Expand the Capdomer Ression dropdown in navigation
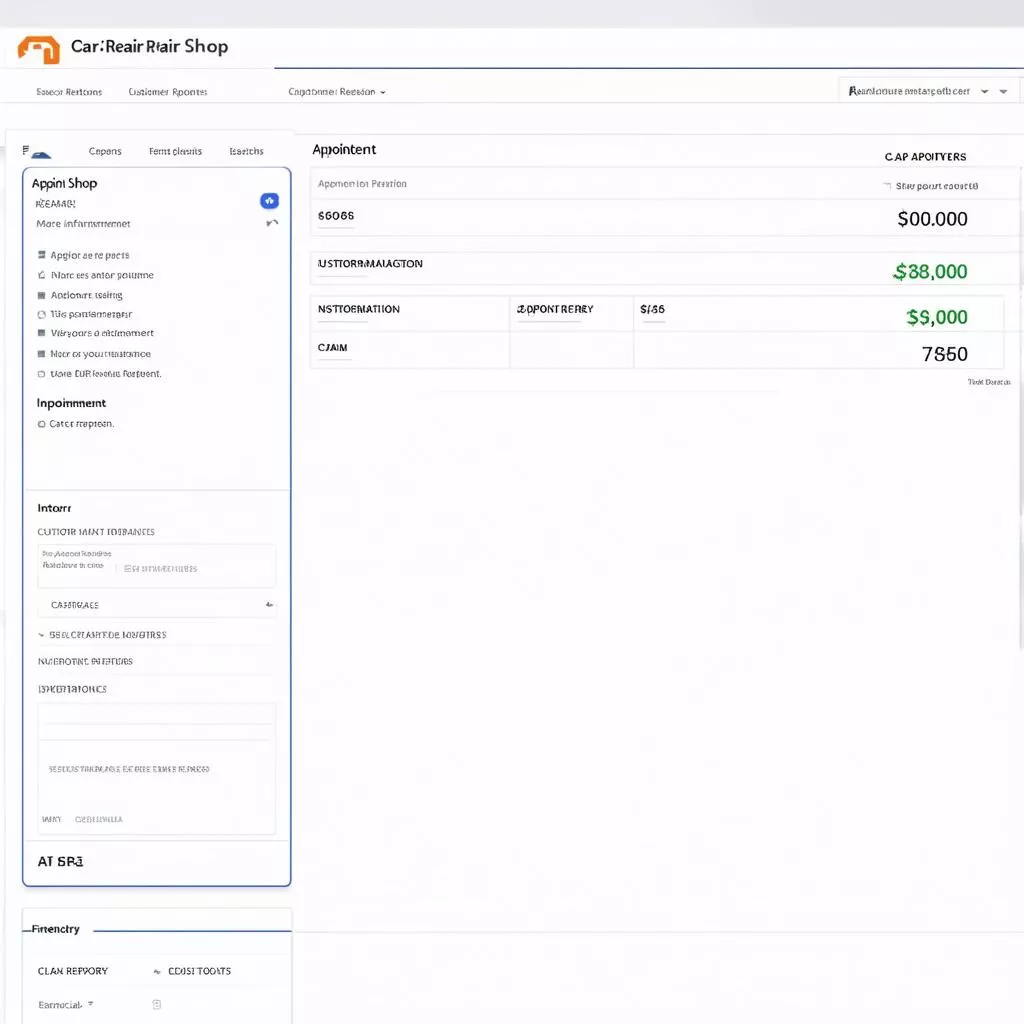The width and height of the screenshot is (1024, 1024). tap(337, 92)
